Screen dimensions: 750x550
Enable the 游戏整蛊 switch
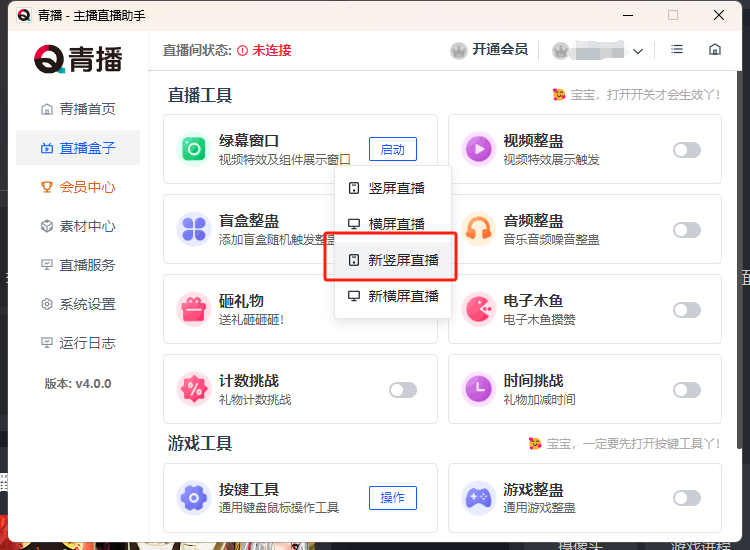coord(687,498)
